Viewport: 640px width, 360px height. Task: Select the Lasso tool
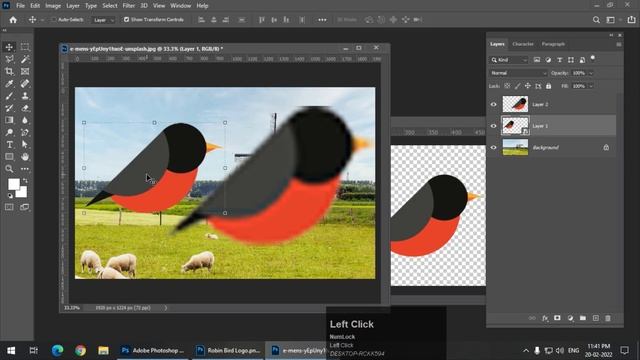pyautogui.click(x=9, y=59)
